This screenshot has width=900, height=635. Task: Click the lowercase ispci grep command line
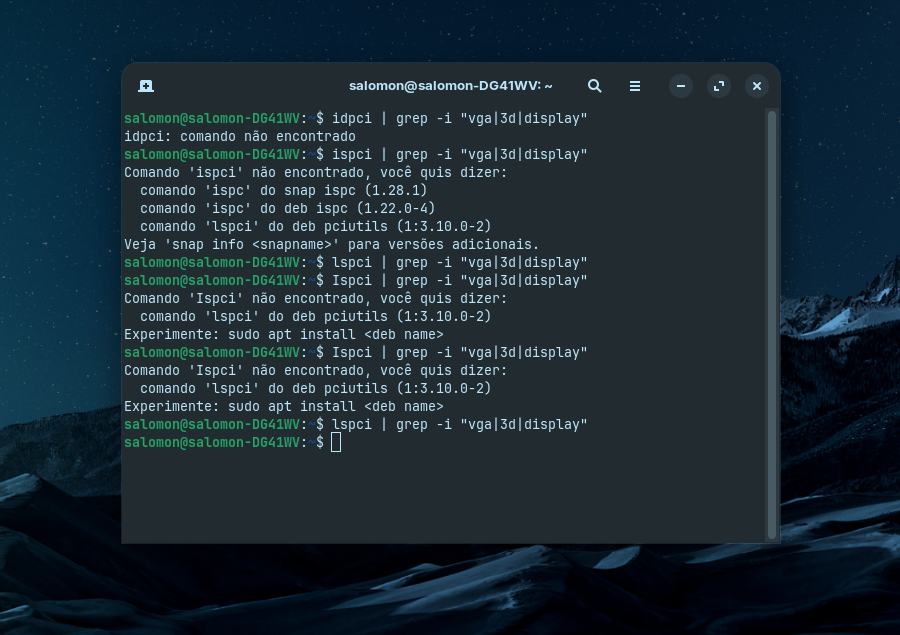[x=459, y=154]
